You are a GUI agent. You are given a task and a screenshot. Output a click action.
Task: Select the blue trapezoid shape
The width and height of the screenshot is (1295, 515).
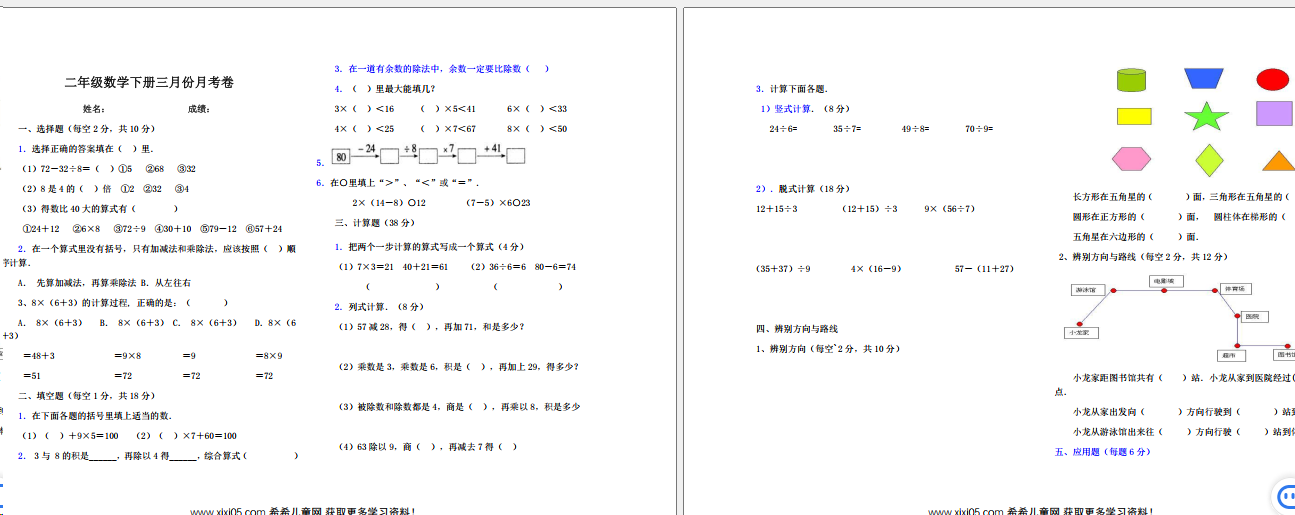[x=1204, y=79]
